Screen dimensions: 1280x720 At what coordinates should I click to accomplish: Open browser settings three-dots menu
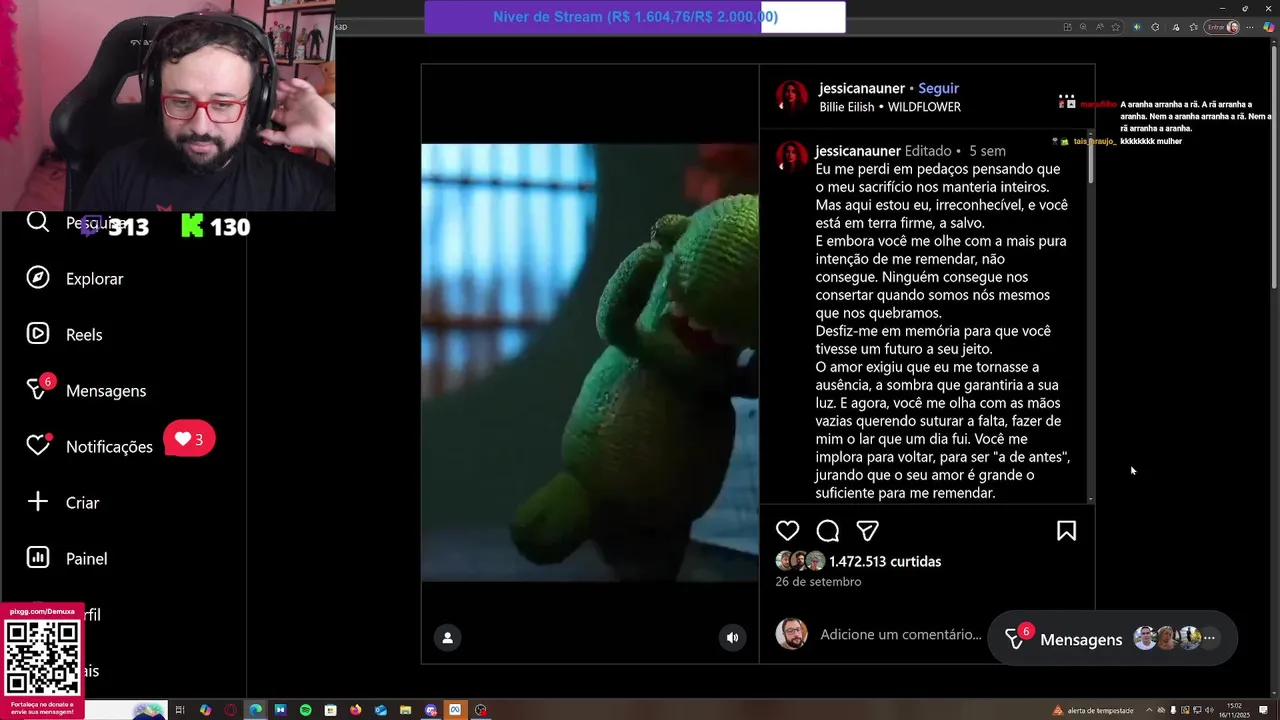point(1250,27)
